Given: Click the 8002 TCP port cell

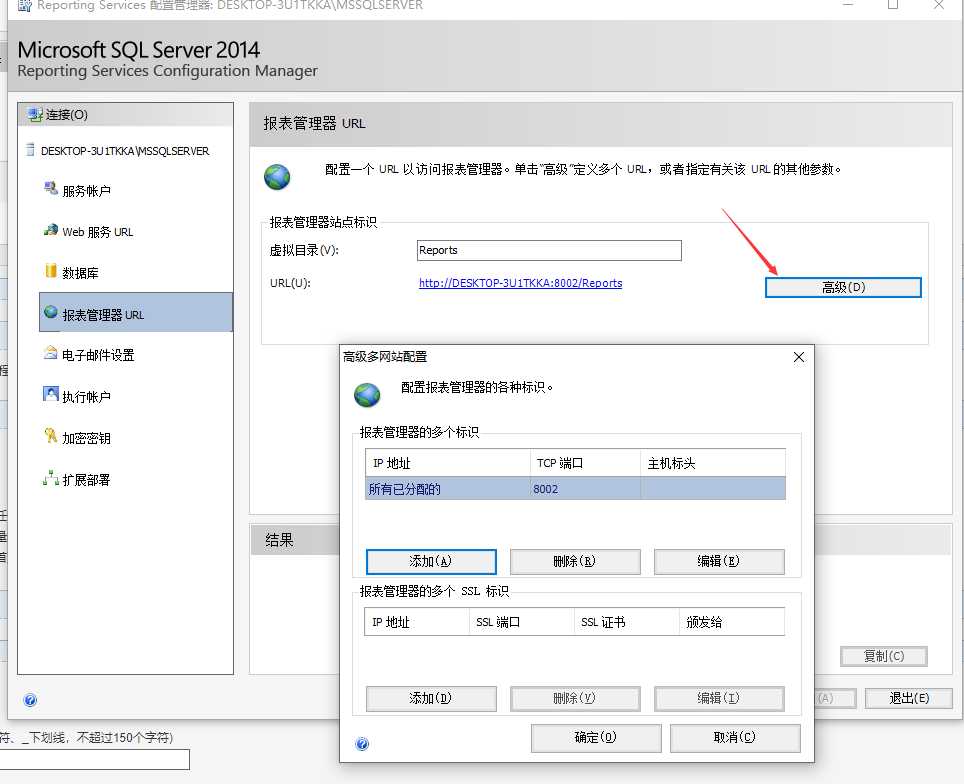Looking at the screenshot, I should coord(585,489).
